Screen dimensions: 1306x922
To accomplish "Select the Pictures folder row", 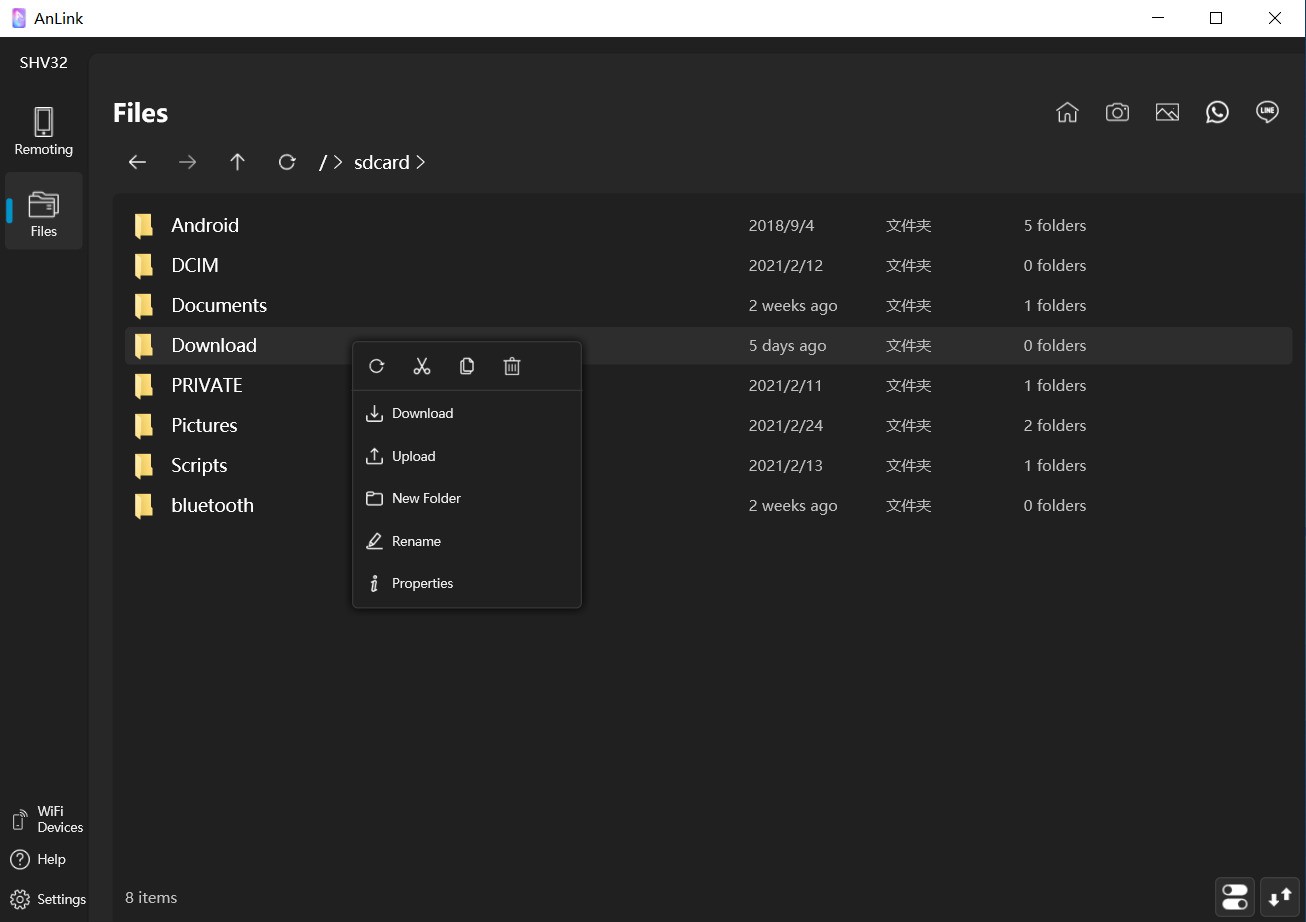I will [x=204, y=425].
